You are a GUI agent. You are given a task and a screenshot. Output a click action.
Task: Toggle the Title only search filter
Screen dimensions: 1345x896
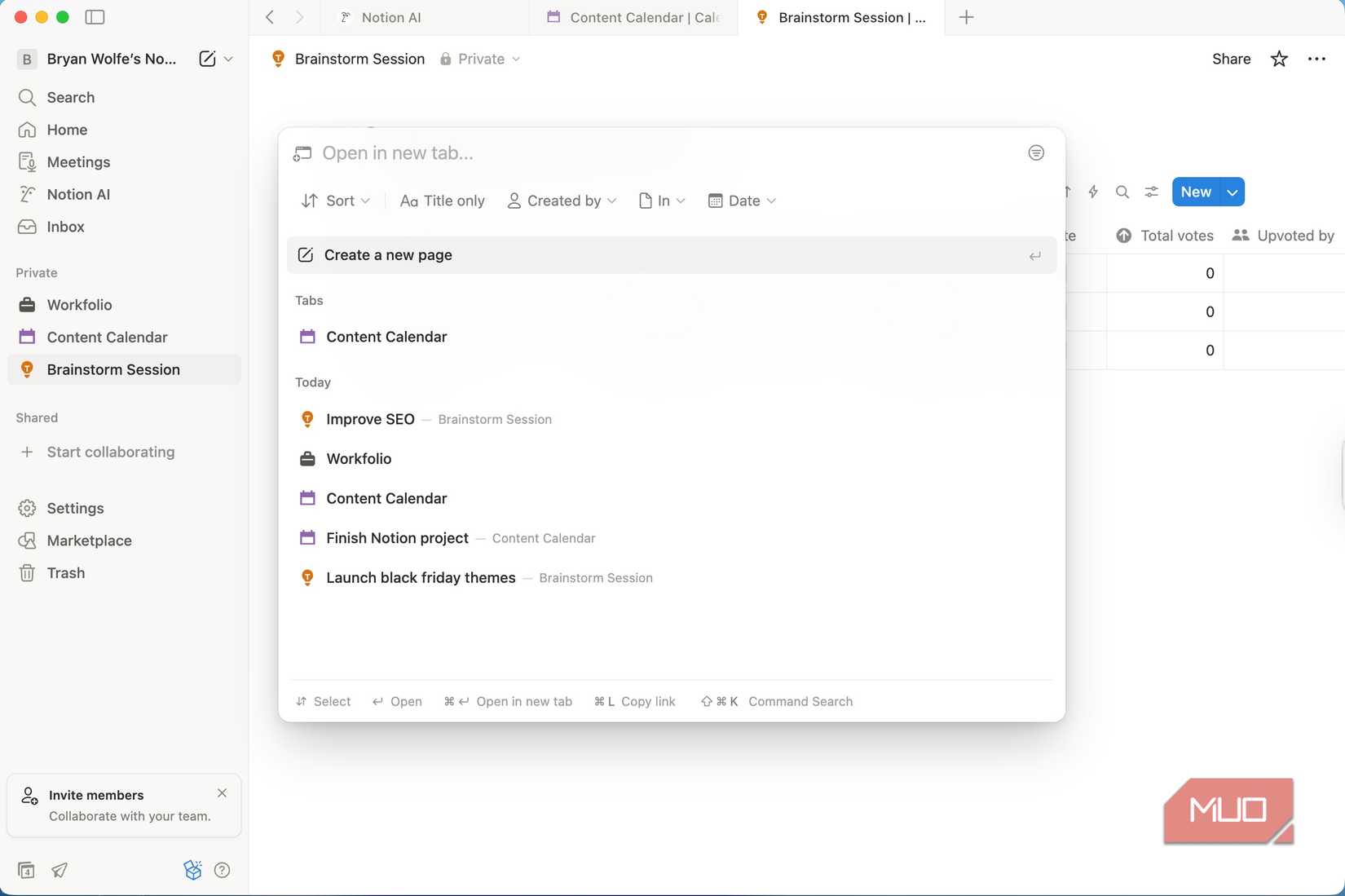pos(443,201)
